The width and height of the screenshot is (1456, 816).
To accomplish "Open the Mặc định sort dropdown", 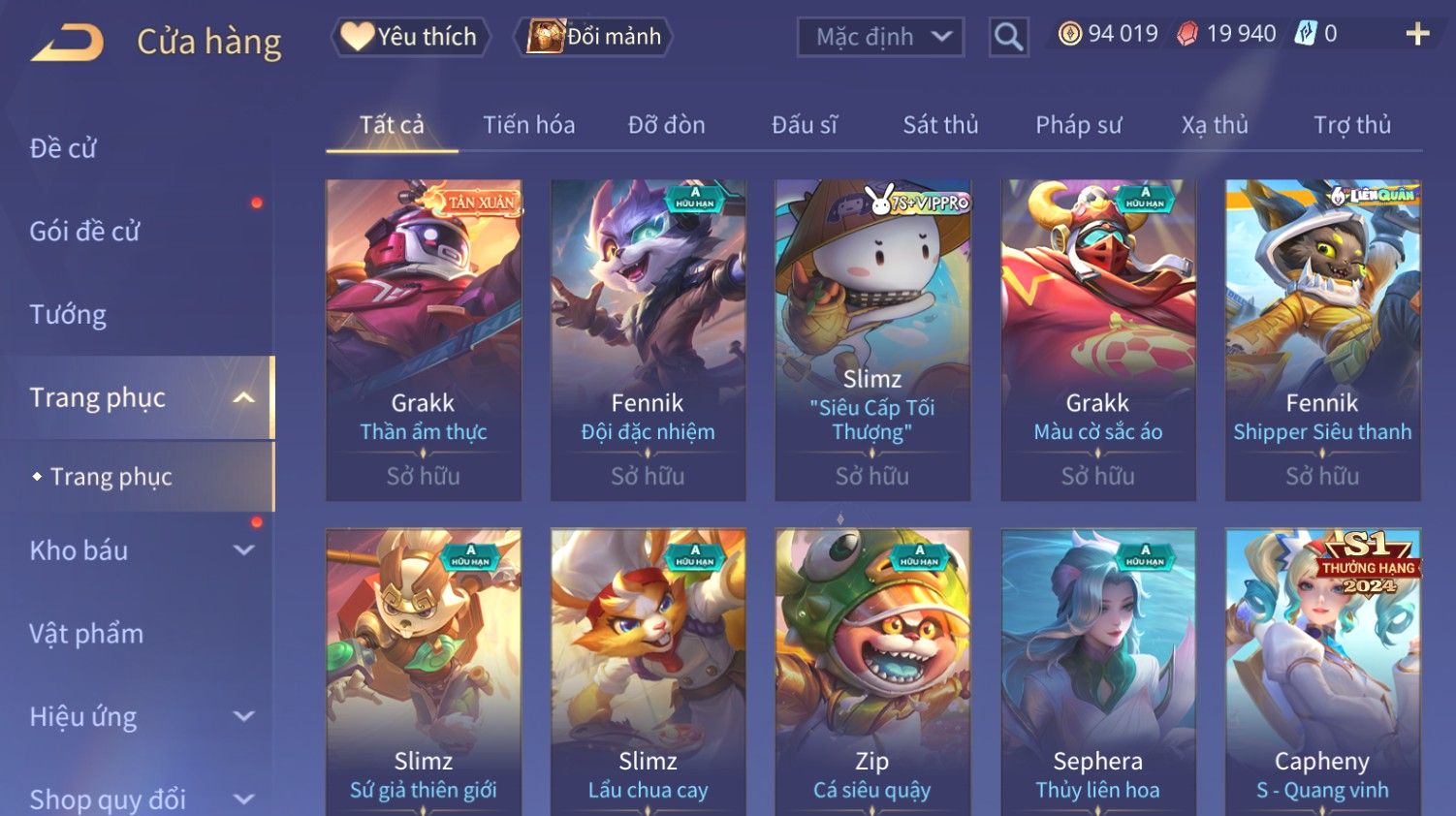I will tap(880, 38).
